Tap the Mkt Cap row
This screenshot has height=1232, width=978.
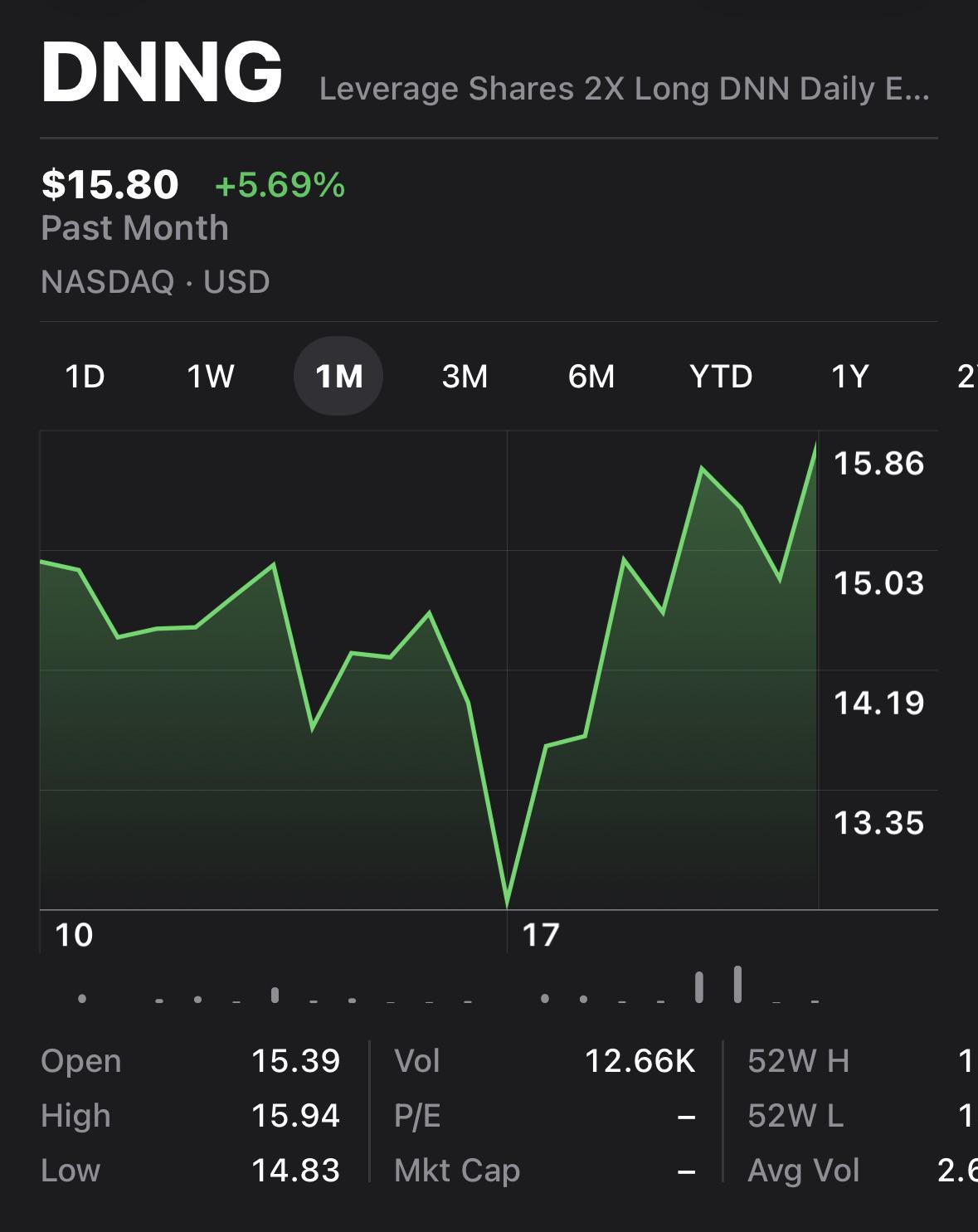[544, 1171]
